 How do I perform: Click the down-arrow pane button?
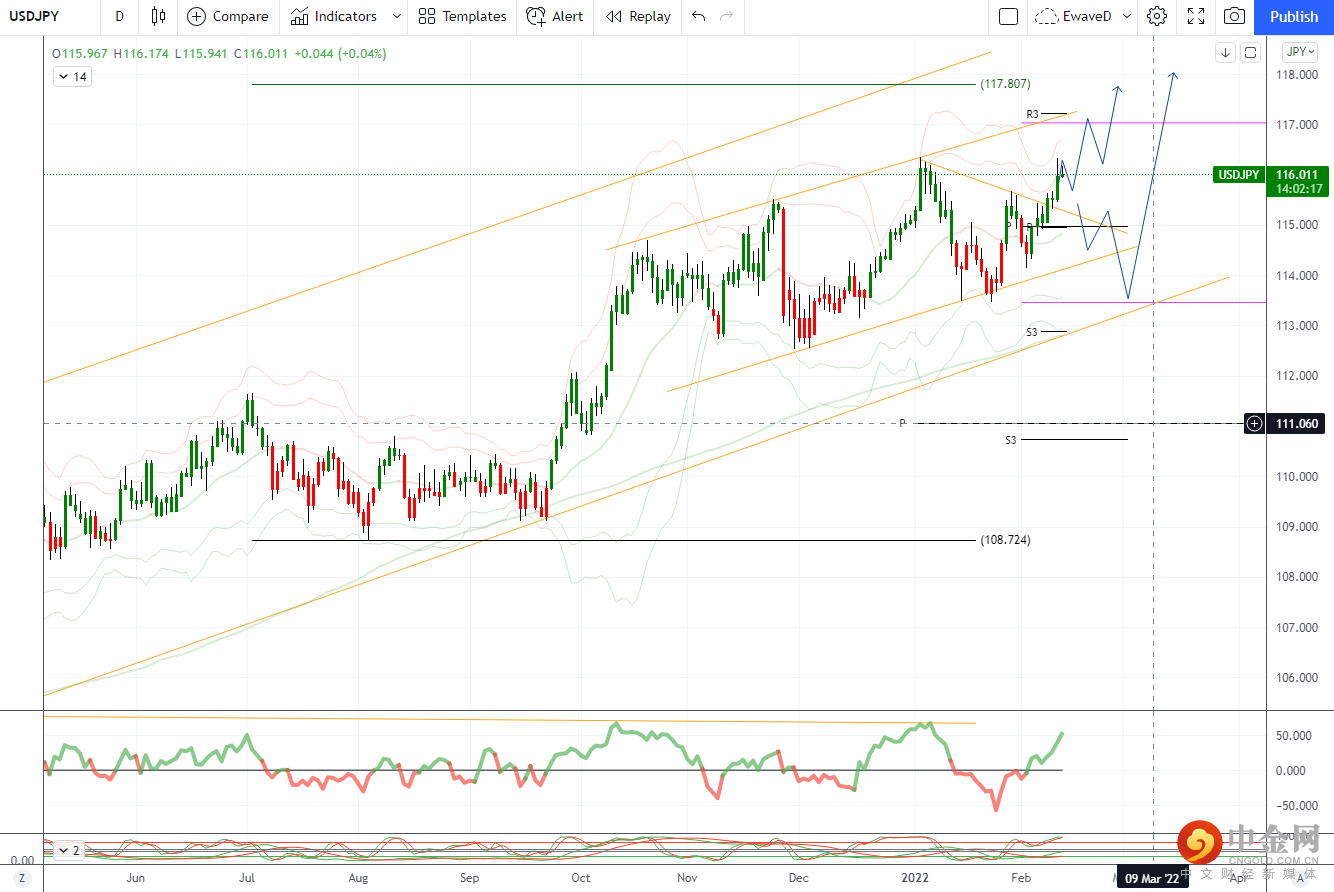[x=1225, y=53]
